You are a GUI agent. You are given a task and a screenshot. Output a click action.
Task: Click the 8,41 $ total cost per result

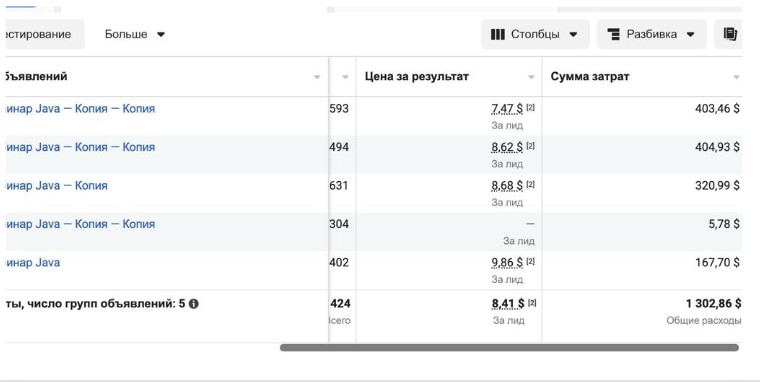[508, 304]
